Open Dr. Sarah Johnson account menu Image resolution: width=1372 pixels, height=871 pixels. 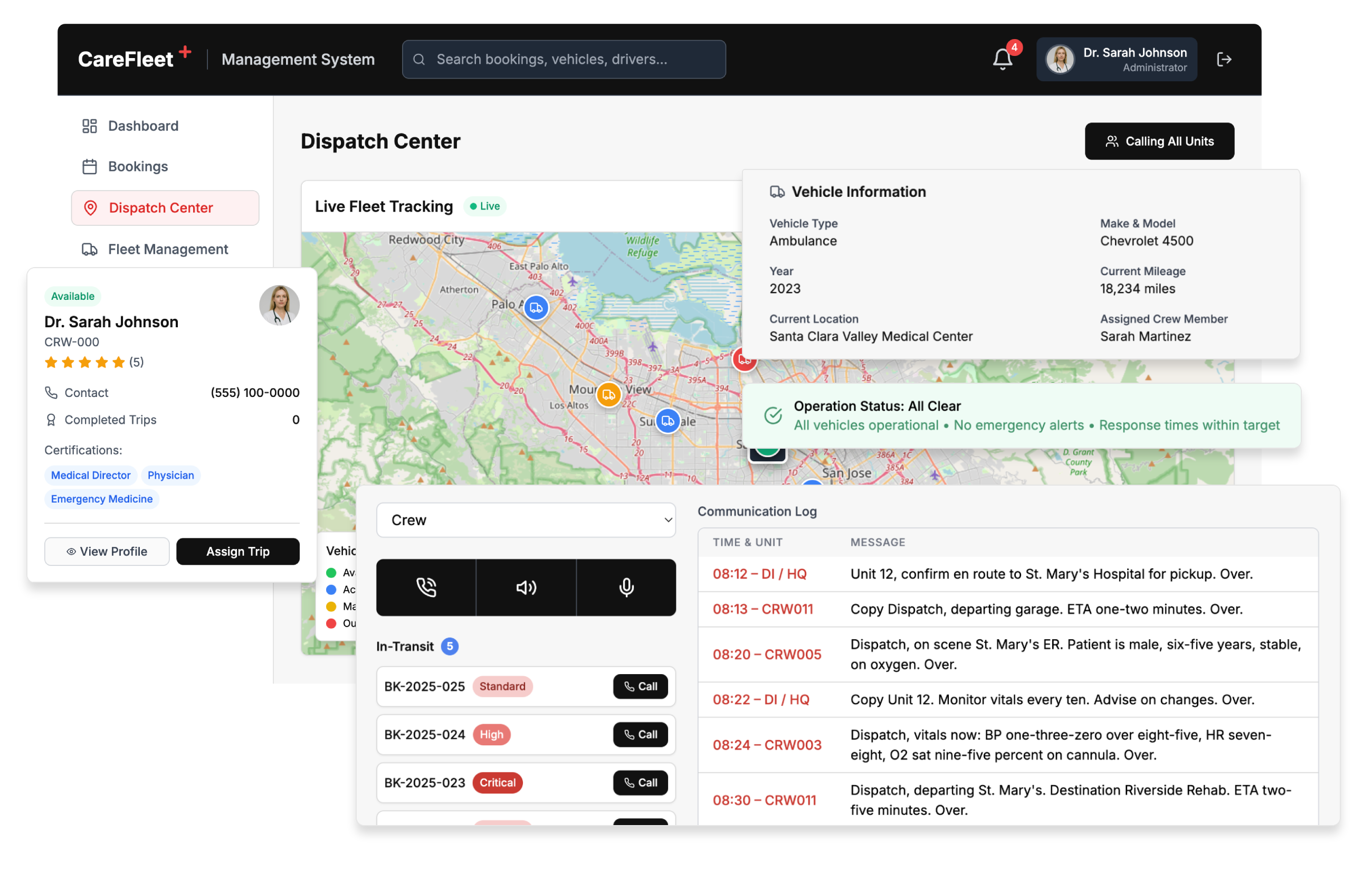coord(1116,59)
